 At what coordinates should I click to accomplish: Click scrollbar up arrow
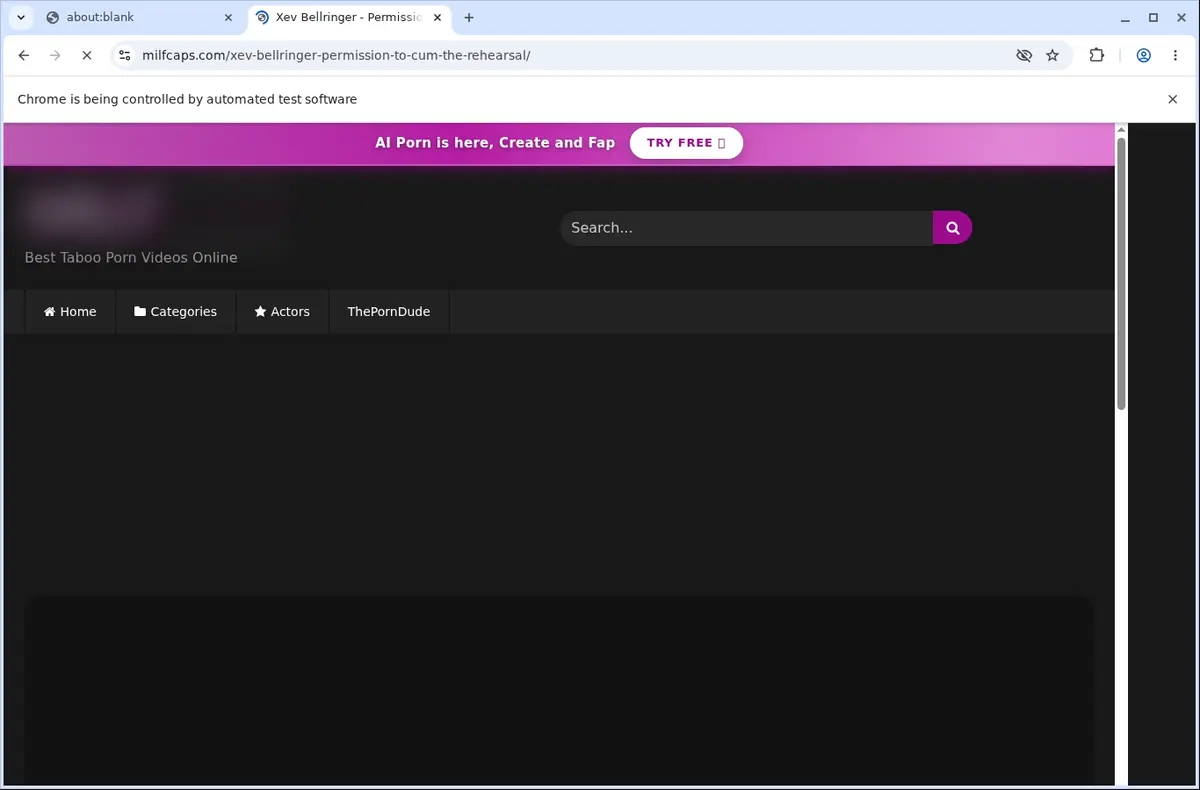[x=1121, y=129]
